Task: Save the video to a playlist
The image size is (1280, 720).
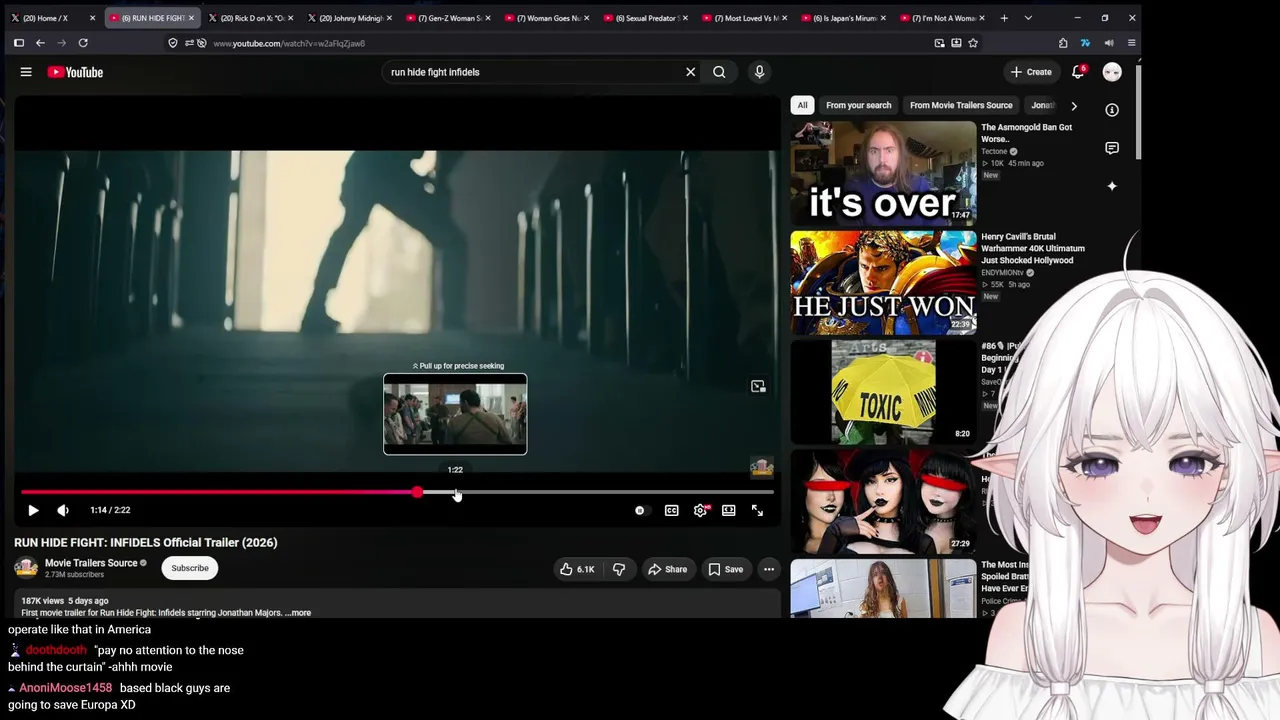Action: point(726,569)
